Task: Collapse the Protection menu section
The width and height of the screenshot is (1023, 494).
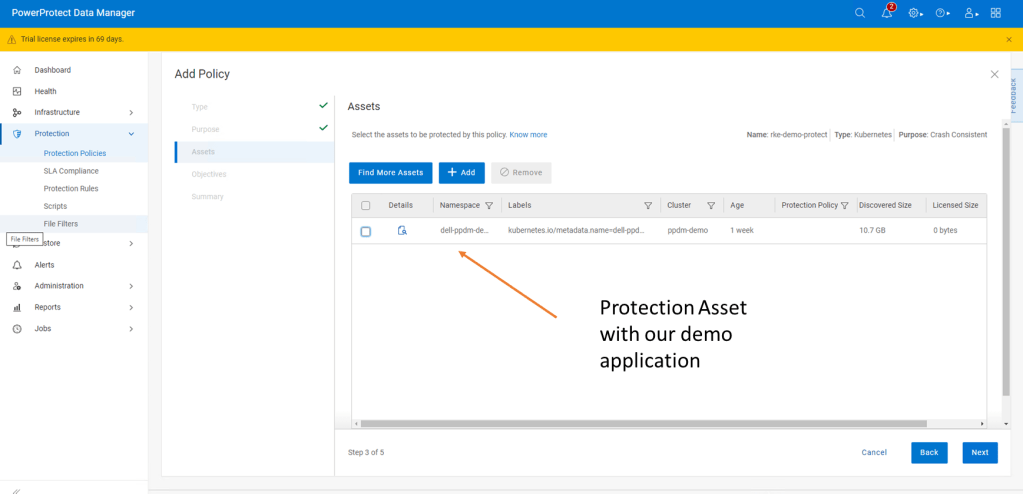Action: [x=131, y=133]
